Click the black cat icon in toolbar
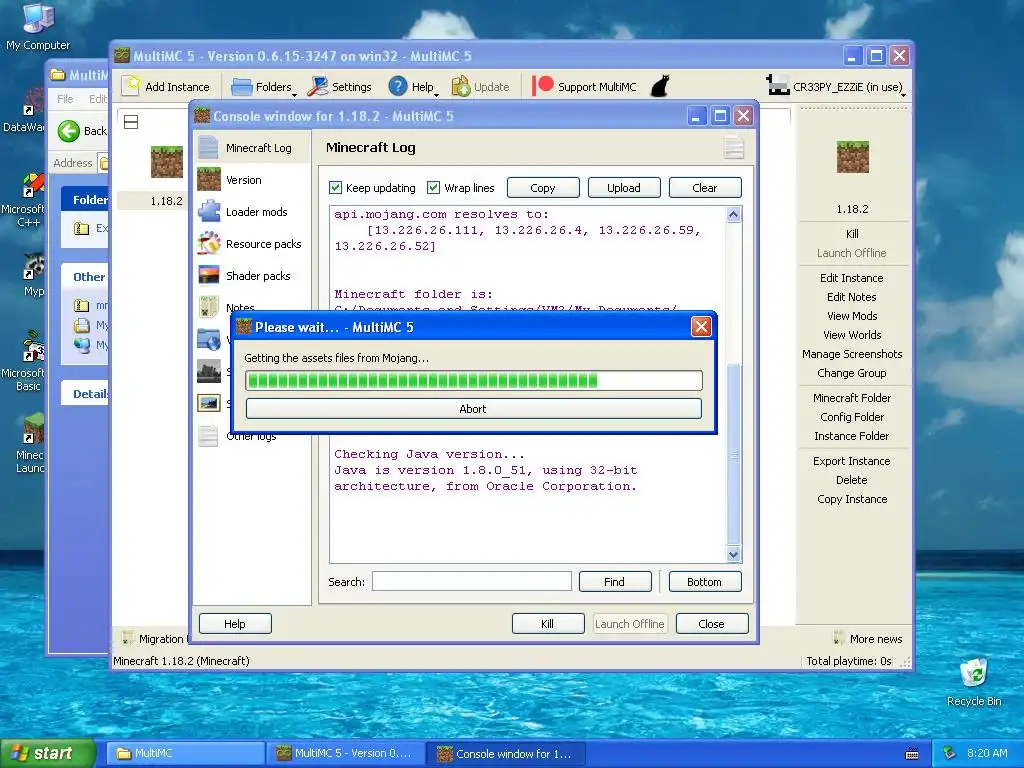The image size is (1024, 768). coord(660,86)
